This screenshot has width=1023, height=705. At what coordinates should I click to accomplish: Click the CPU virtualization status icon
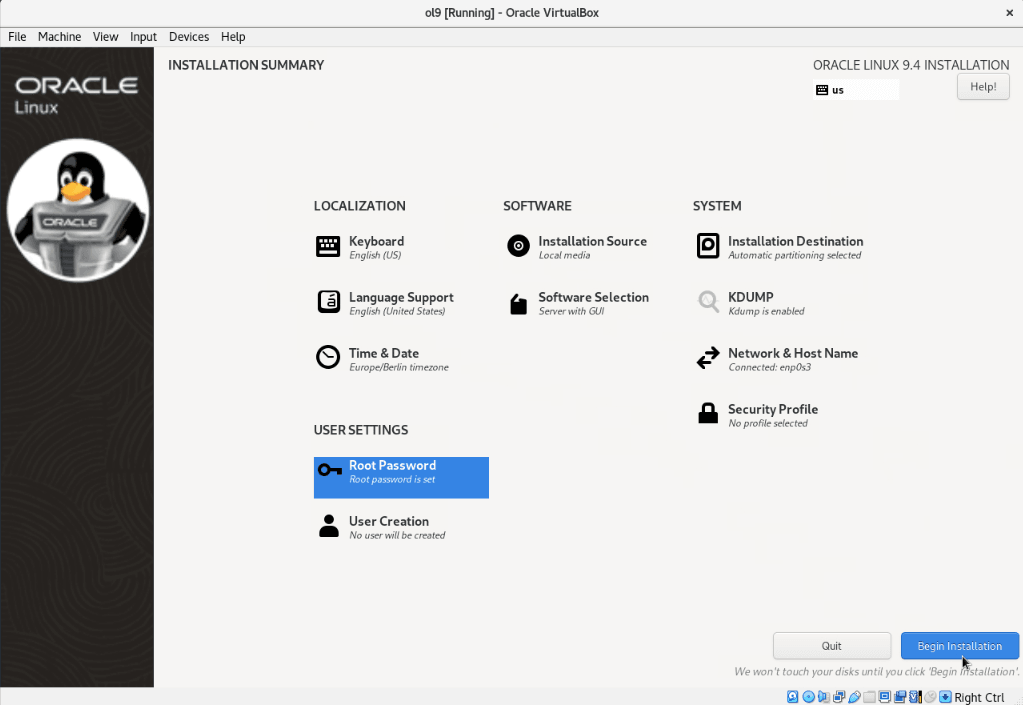[x=915, y=697]
